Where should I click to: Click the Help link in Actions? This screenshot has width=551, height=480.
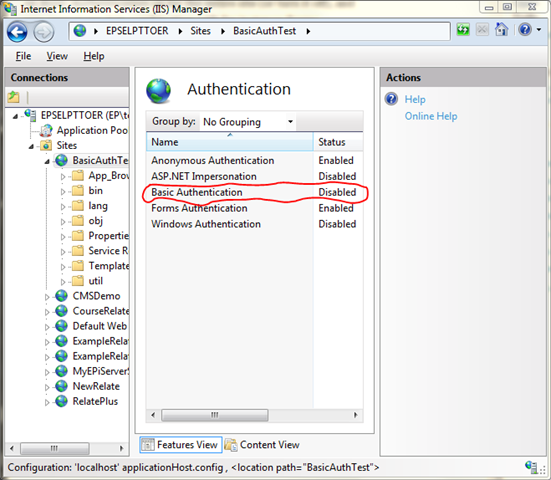tap(415, 99)
